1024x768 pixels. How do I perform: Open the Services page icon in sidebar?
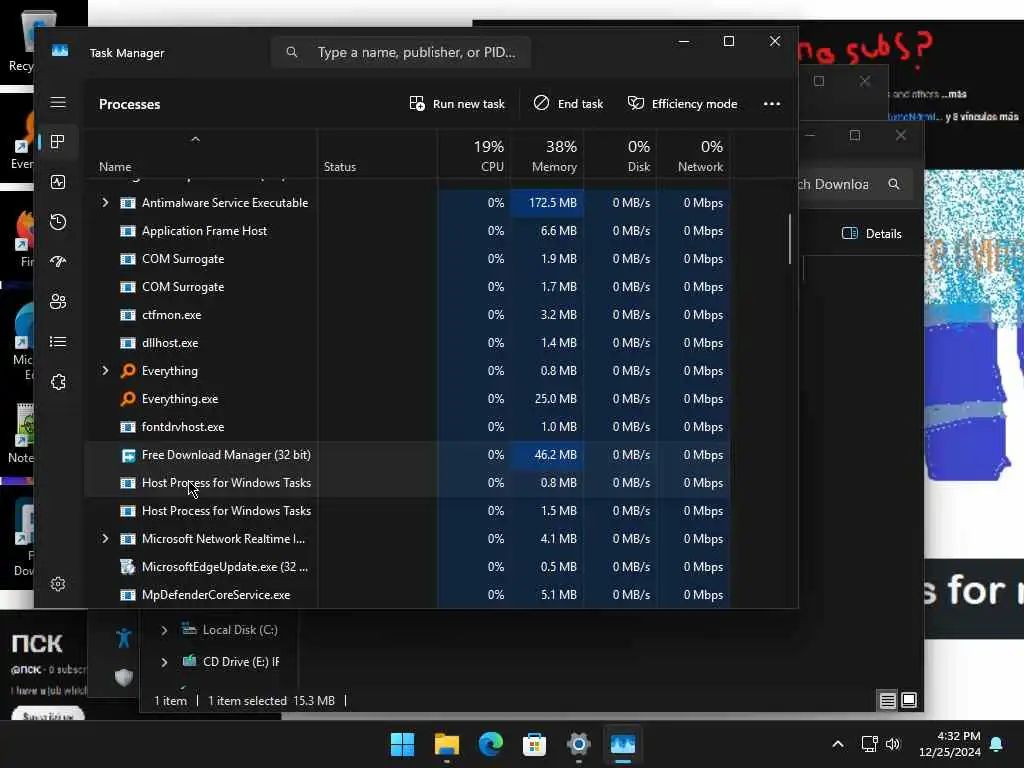click(x=58, y=382)
